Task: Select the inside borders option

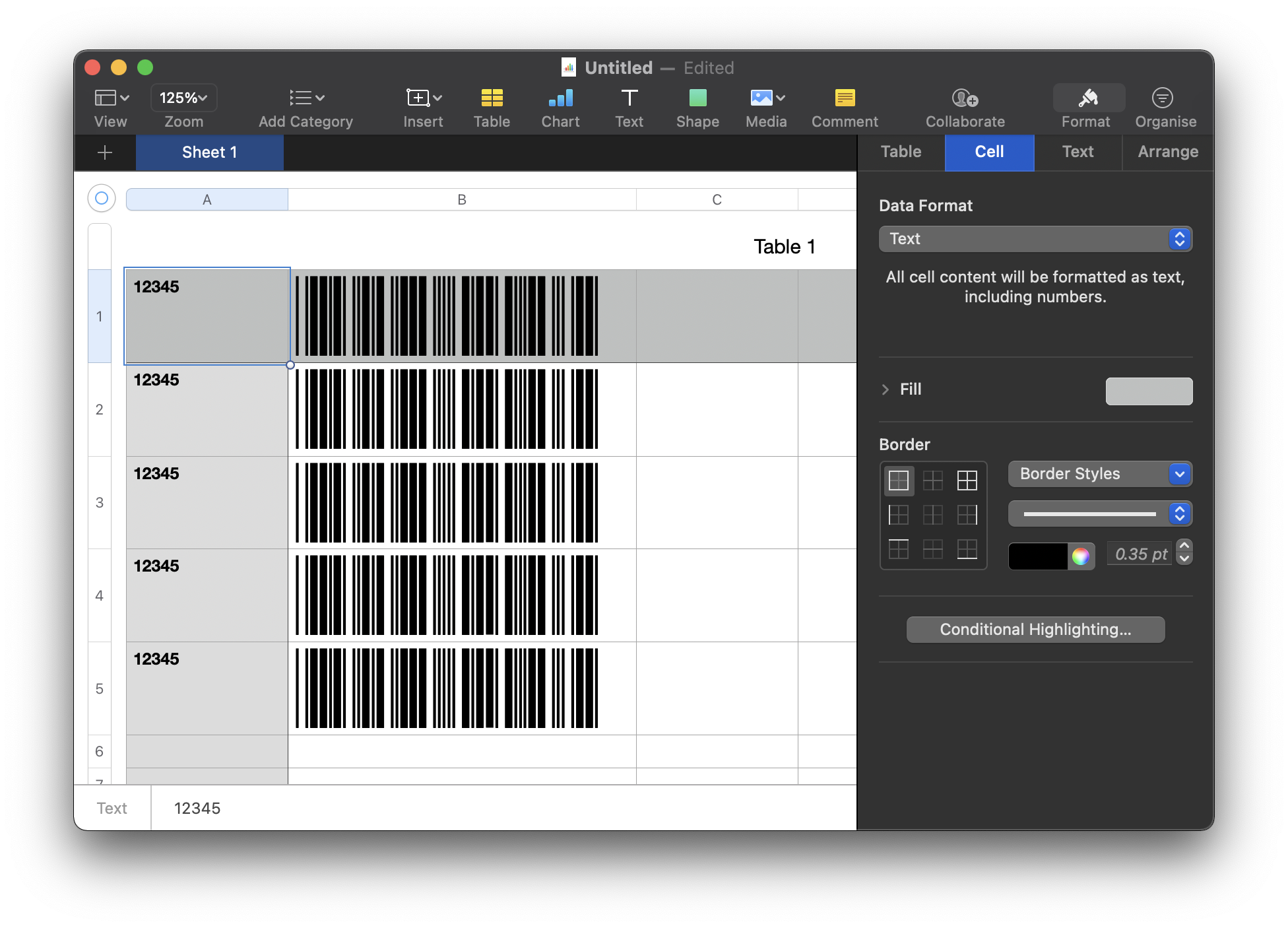Action: (933, 481)
